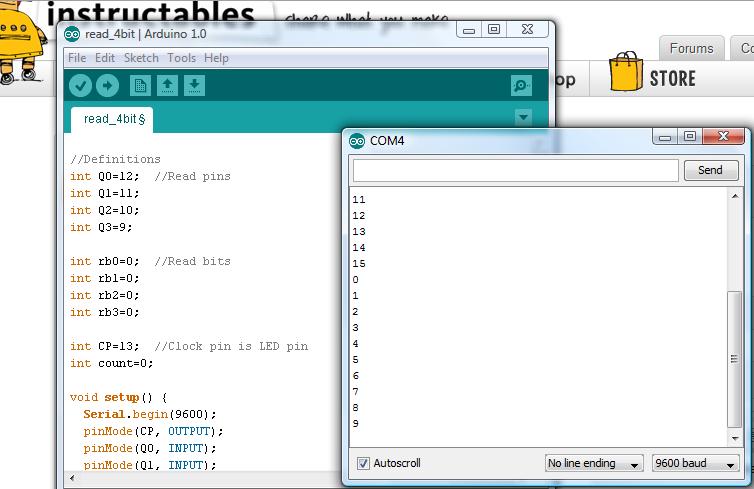
Task: Click the value 15 in serial output
Action: [x=359, y=264]
